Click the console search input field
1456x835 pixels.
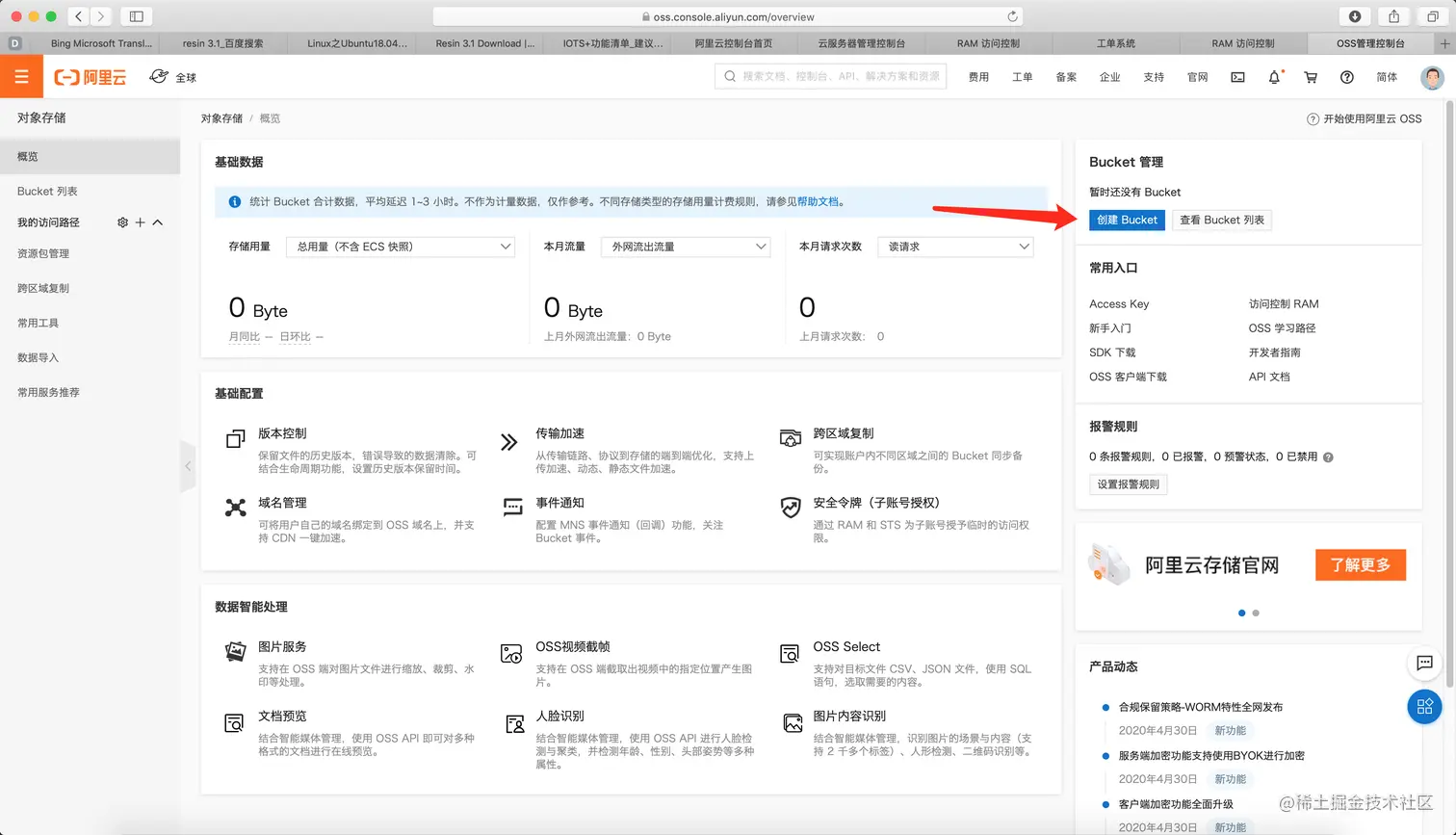pyautogui.click(x=830, y=77)
